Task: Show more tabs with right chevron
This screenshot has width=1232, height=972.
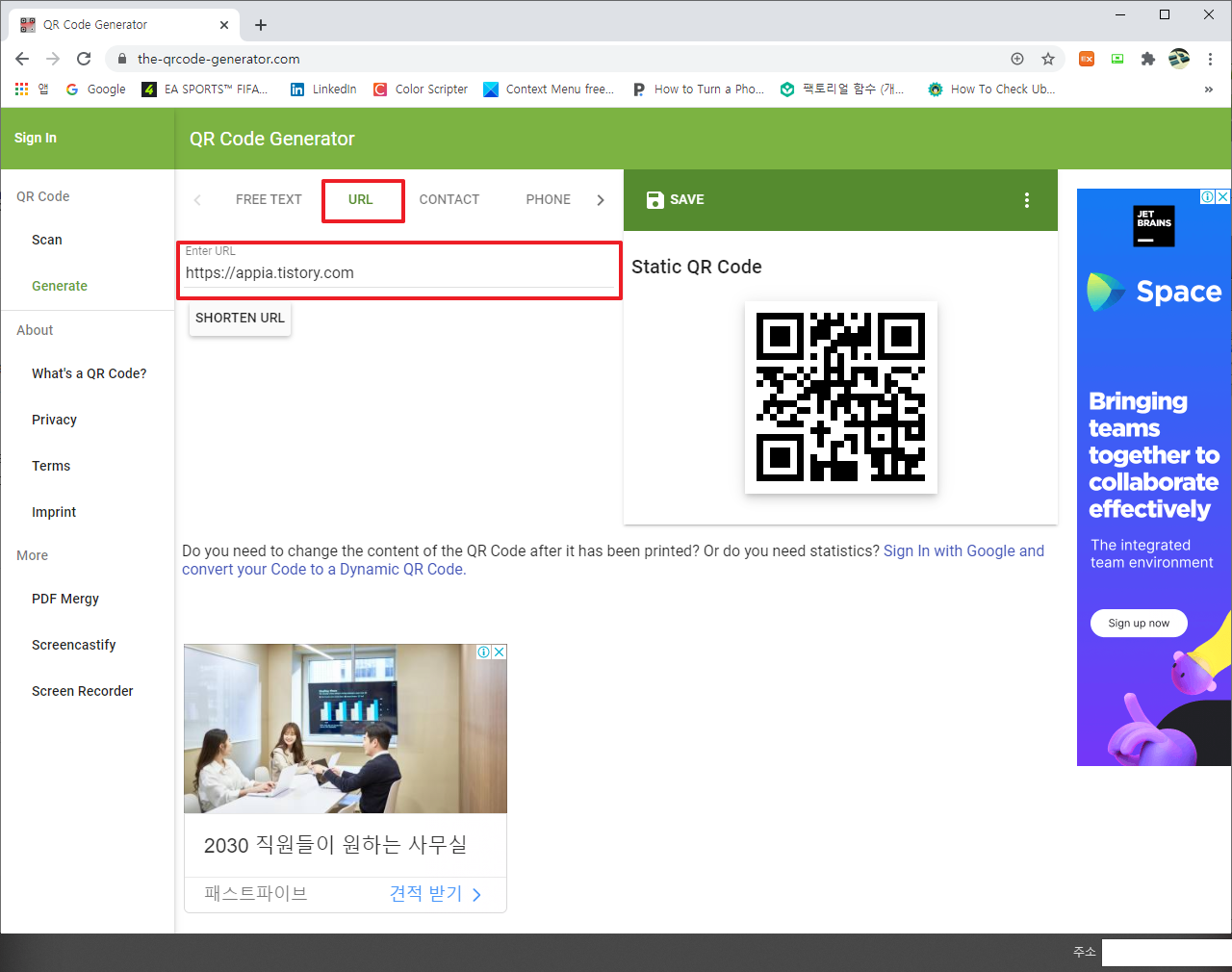Action: click(x=601, y=200)
